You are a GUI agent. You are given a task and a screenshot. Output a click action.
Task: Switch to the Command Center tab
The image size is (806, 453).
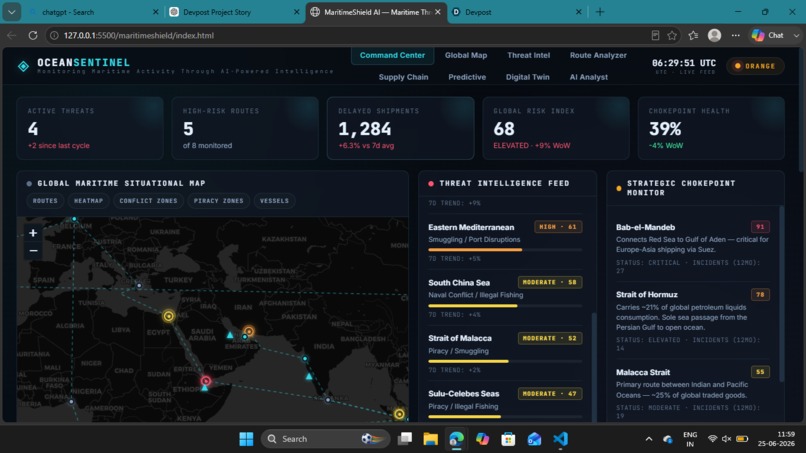click(x=392, y=56)
